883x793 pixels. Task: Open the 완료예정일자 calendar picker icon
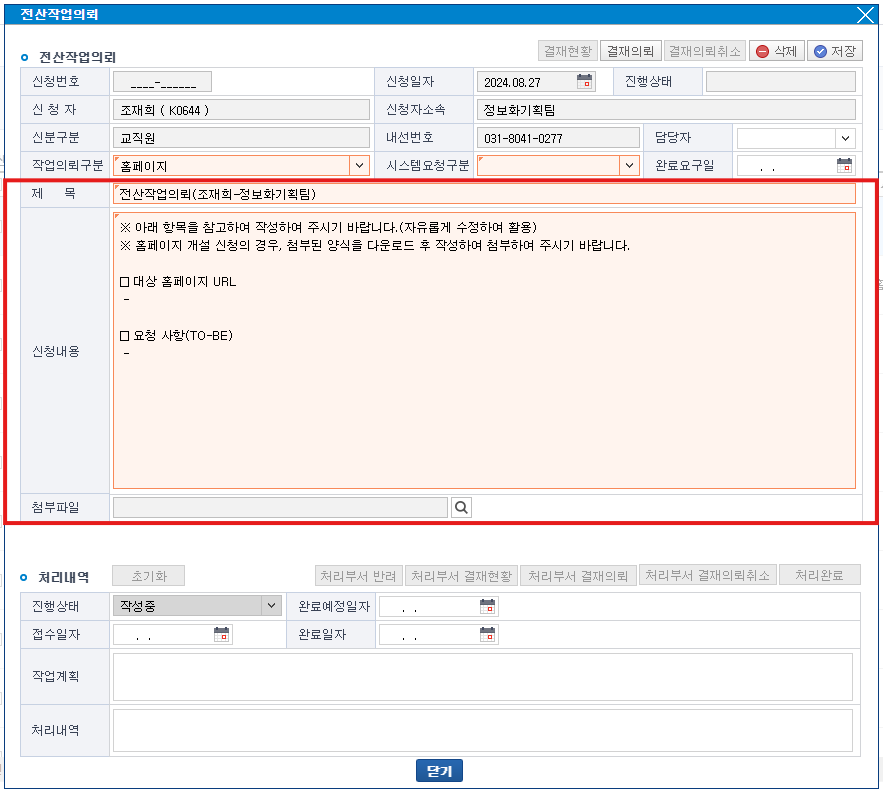pyautogui.click(x=487, y=606)
